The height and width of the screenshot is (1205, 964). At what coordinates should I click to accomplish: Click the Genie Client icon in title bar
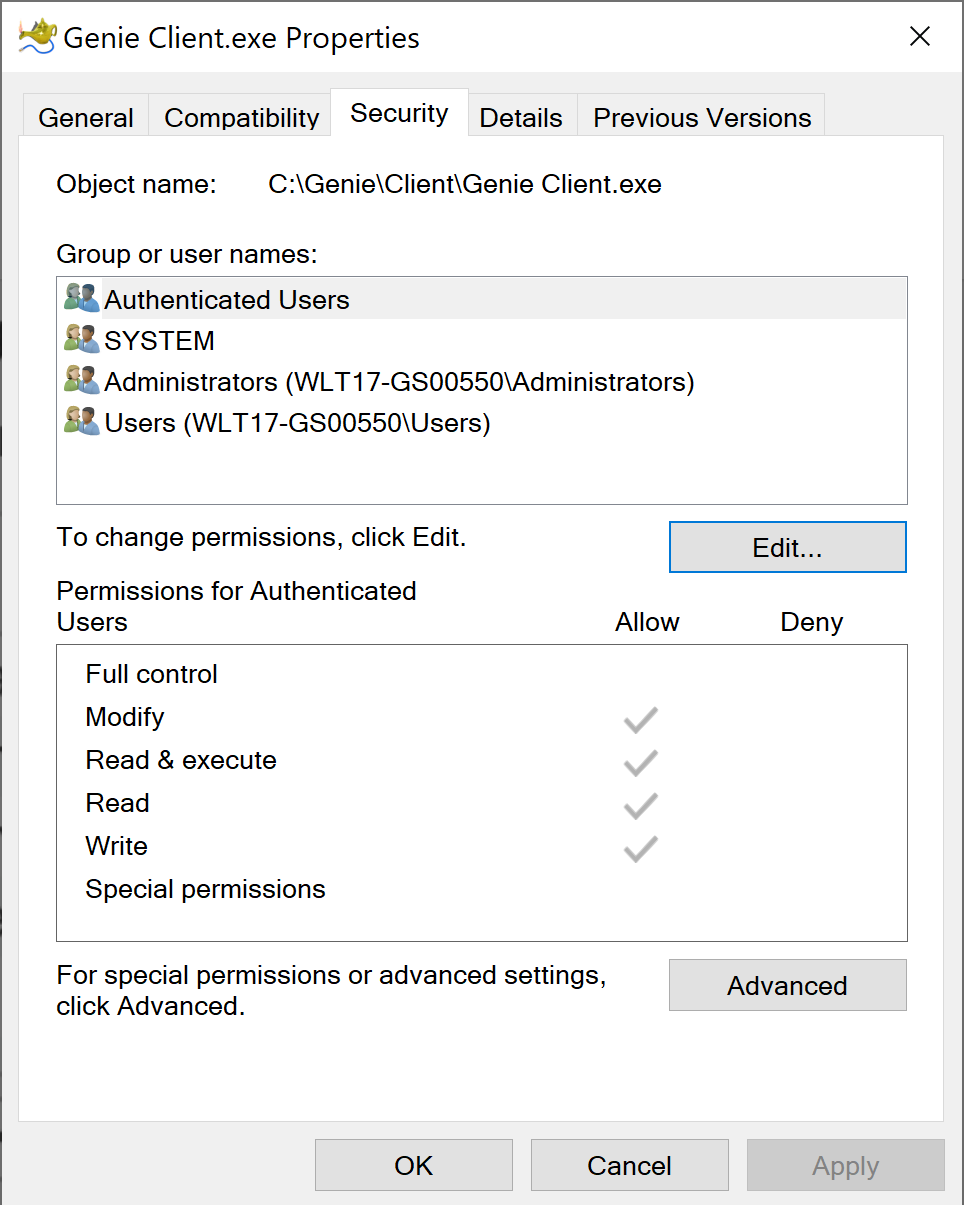coord(34,36)
